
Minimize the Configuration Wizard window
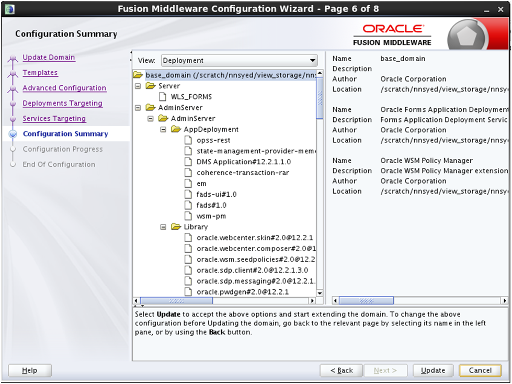click(x=487, y=10)
